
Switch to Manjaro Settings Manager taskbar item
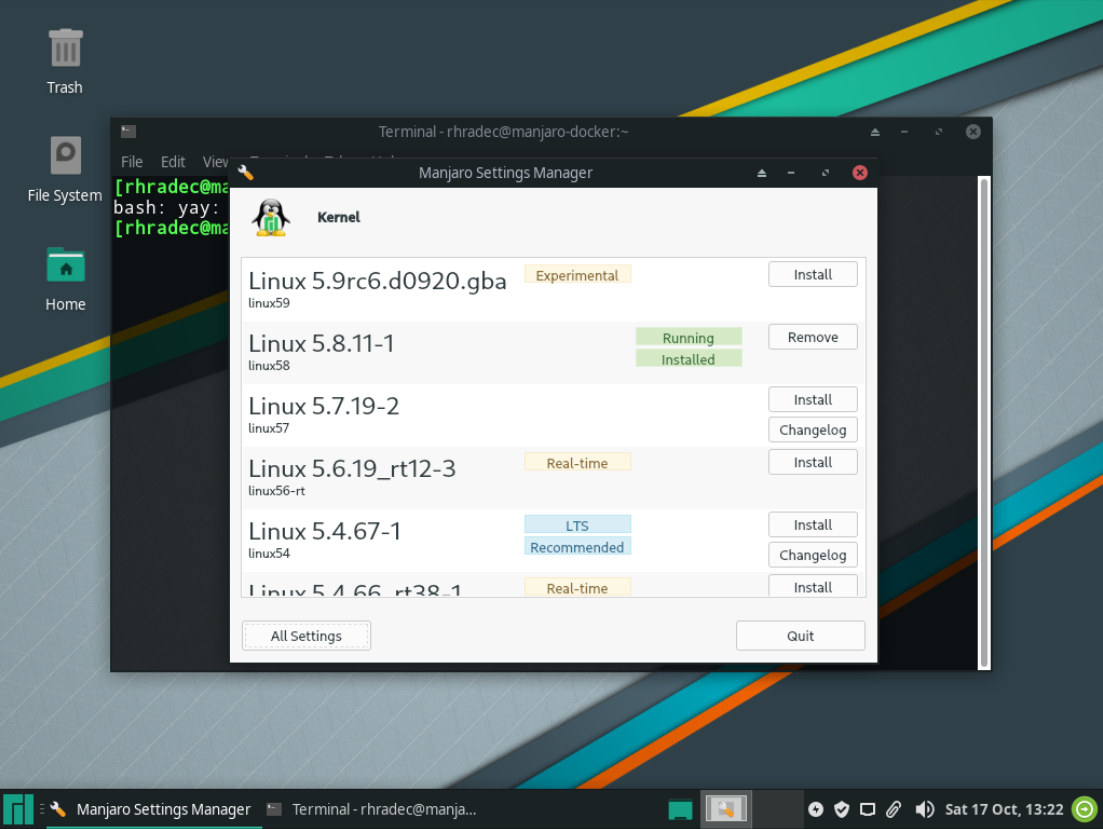[154, 809]
